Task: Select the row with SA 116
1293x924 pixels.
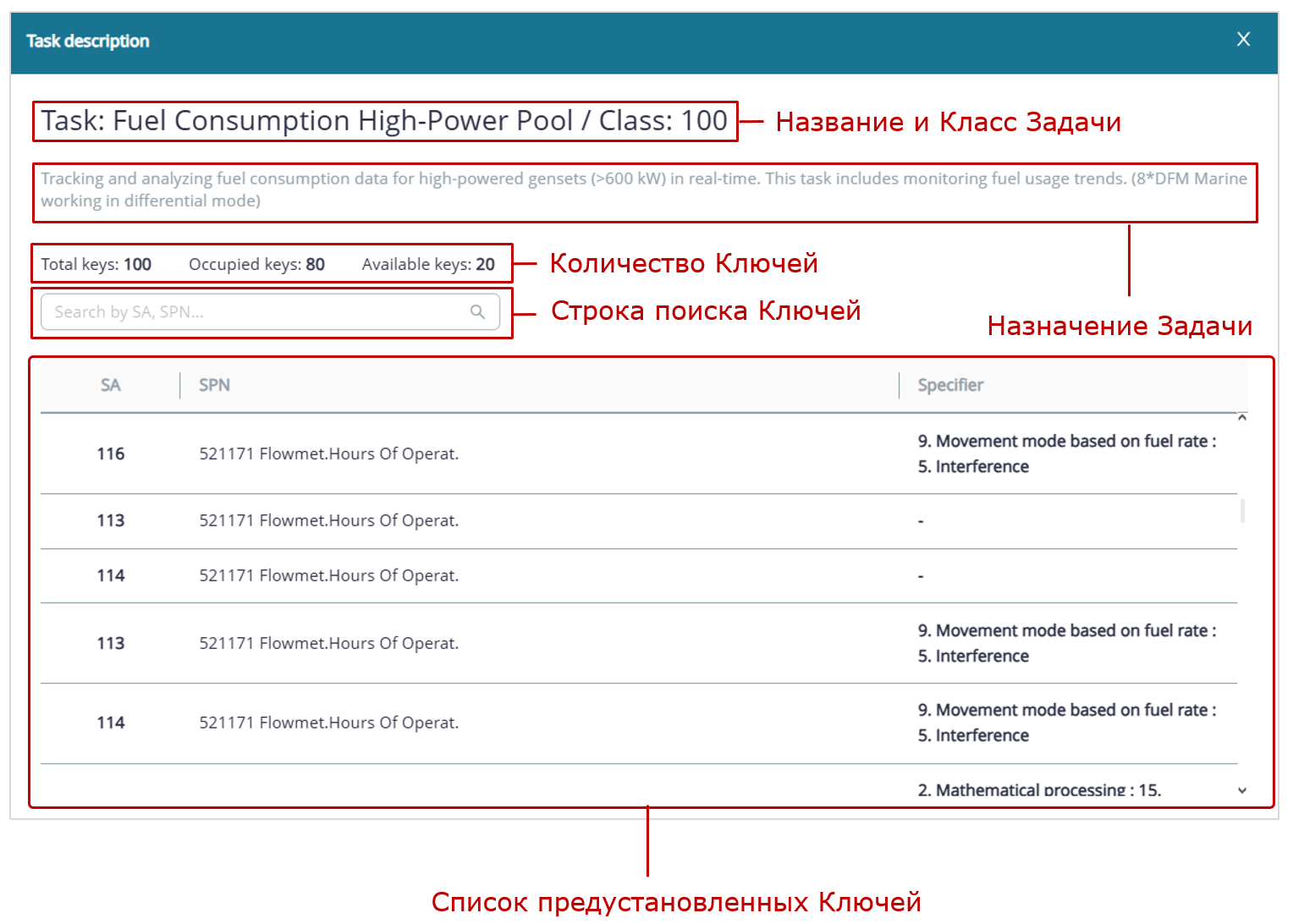Action: point(508,454)
